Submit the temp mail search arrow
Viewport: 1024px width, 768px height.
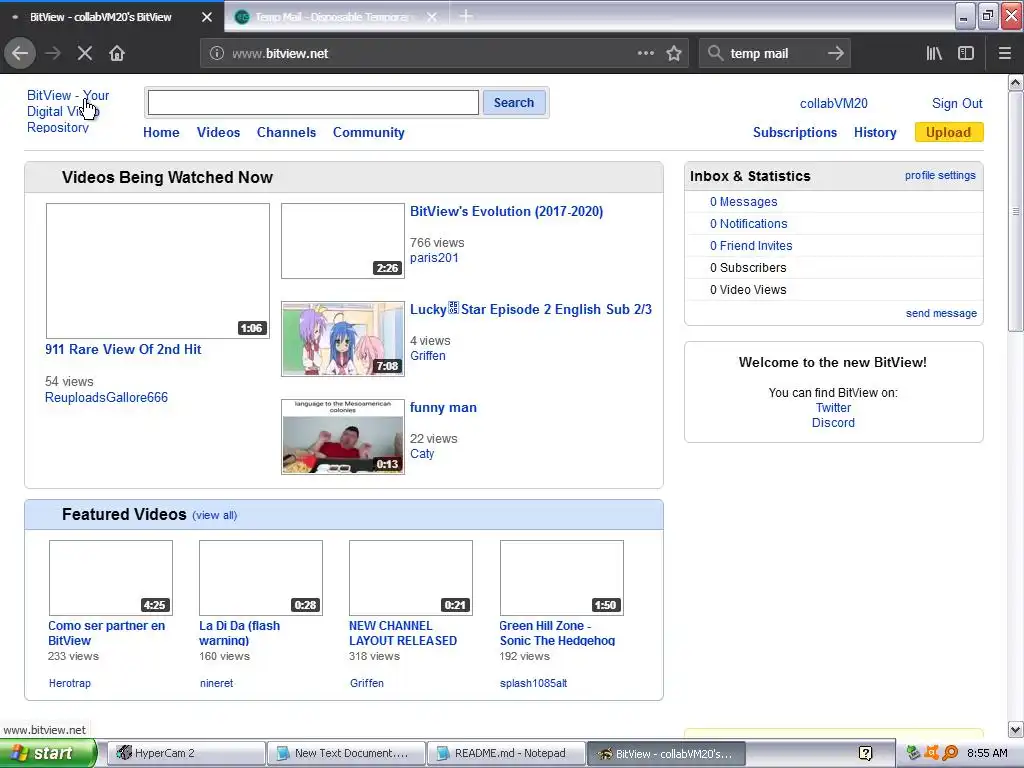coord(835,54)
